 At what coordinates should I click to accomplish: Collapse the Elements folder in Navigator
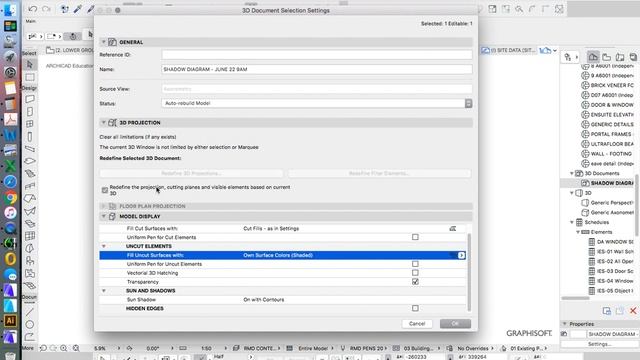point(578,232)
